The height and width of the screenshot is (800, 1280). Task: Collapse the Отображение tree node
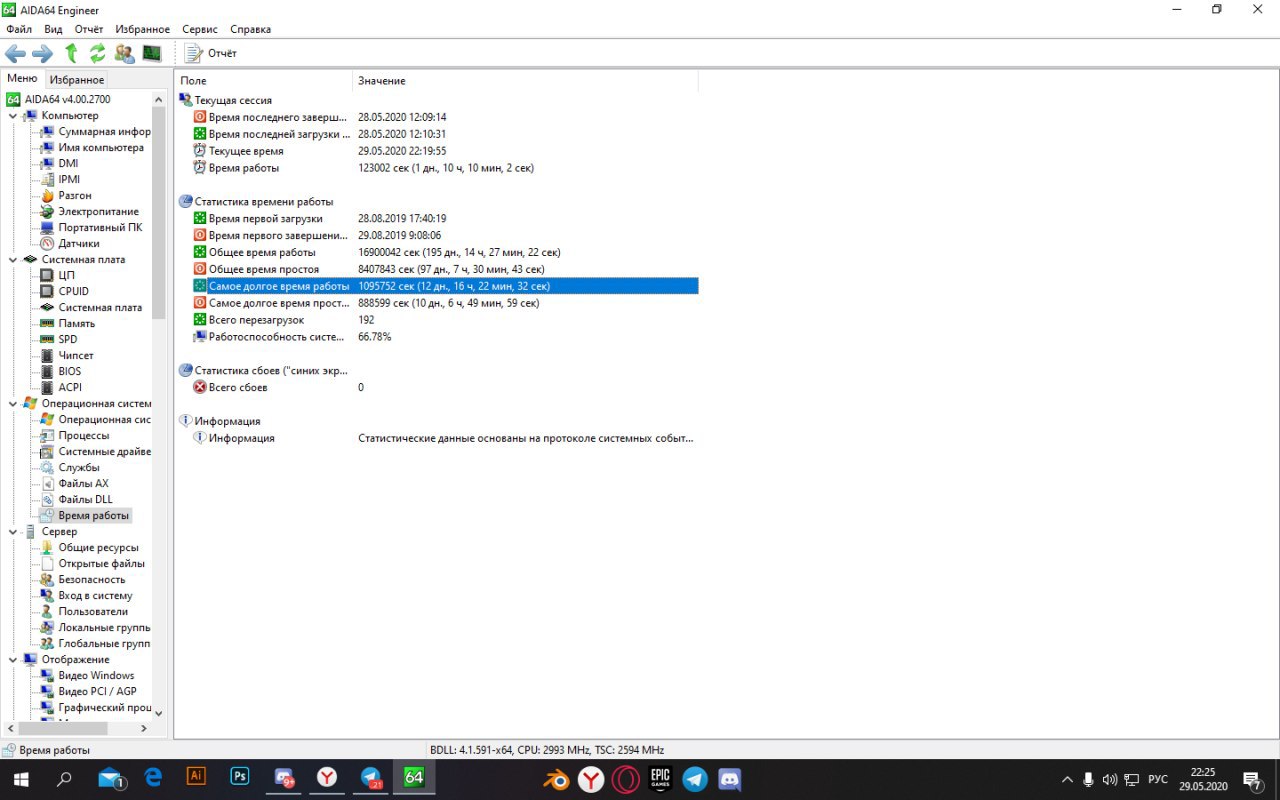(13, 660)
